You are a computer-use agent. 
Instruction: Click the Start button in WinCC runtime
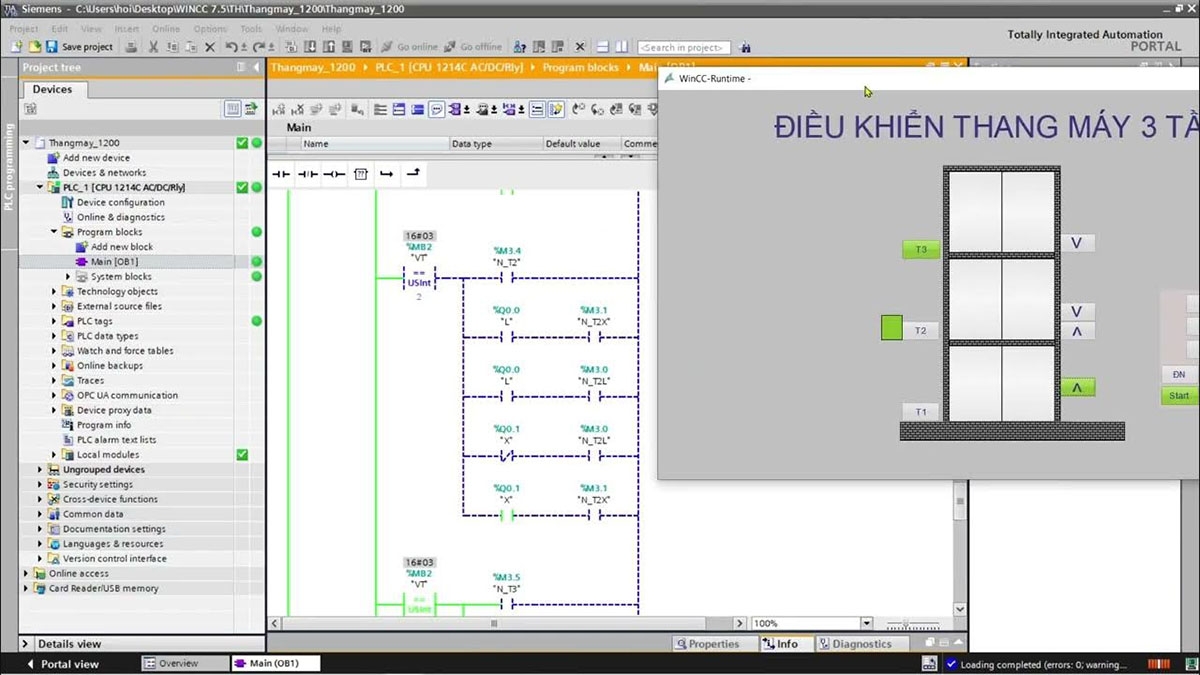(1179, 396)
